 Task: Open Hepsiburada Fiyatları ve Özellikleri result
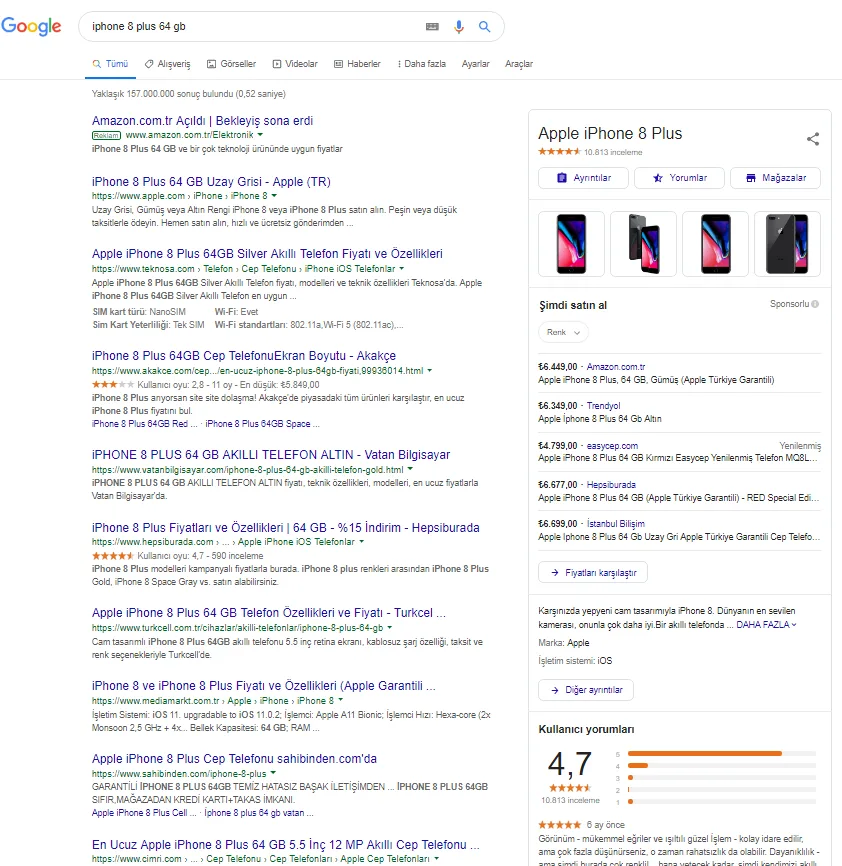point(285,527)
